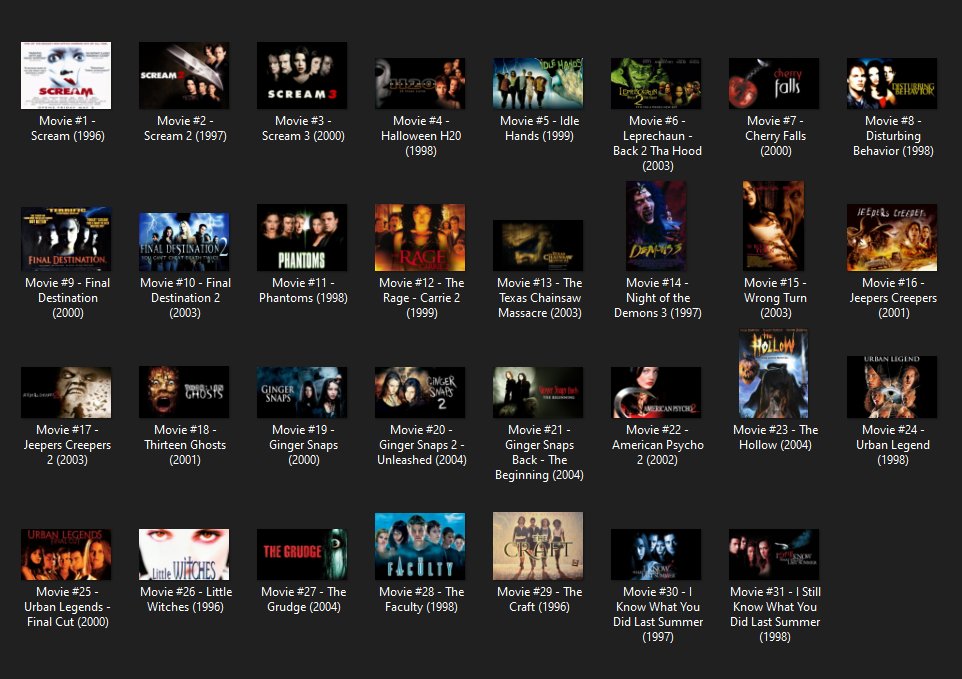Select the Wrong Turn poster thumbnail
The height and width of the screenshot is (679, 962).
[774, 226]
